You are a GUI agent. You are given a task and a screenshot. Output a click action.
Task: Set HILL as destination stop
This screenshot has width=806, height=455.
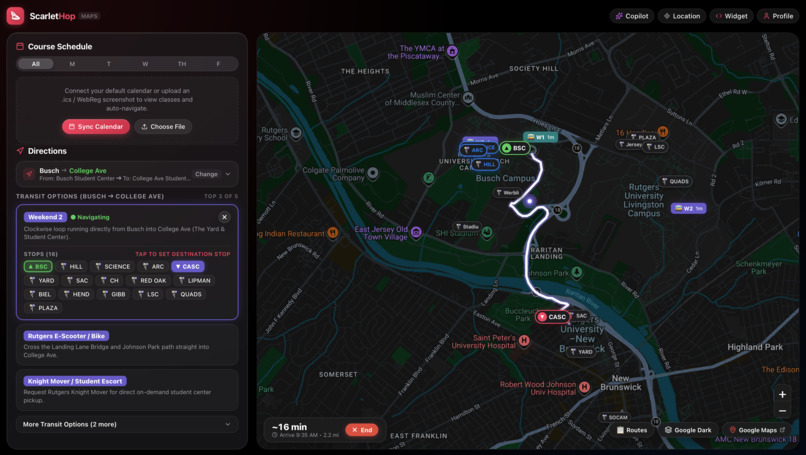(71, 266)
